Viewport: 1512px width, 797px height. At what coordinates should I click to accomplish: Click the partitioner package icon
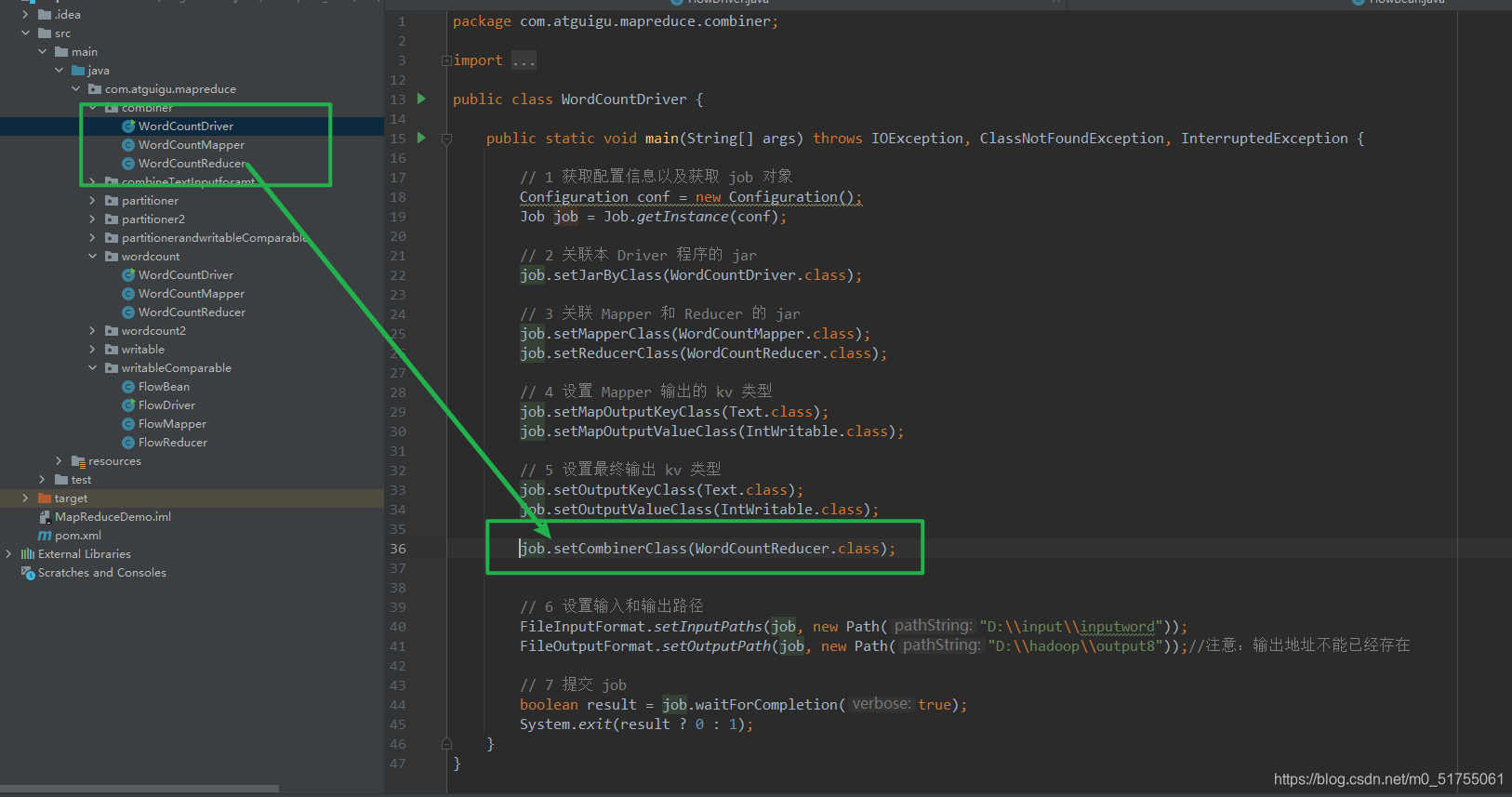click(x=112, y=201)
